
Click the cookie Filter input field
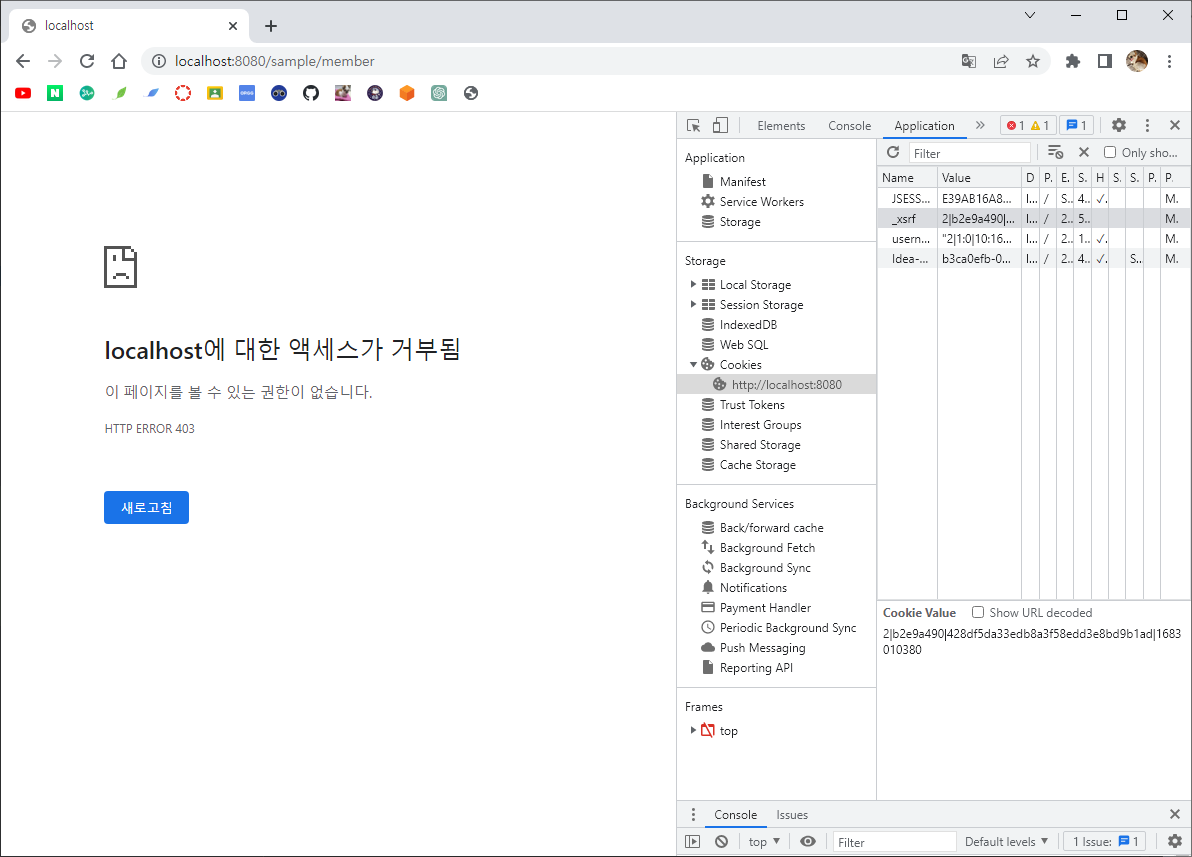[x=969, y=153]
